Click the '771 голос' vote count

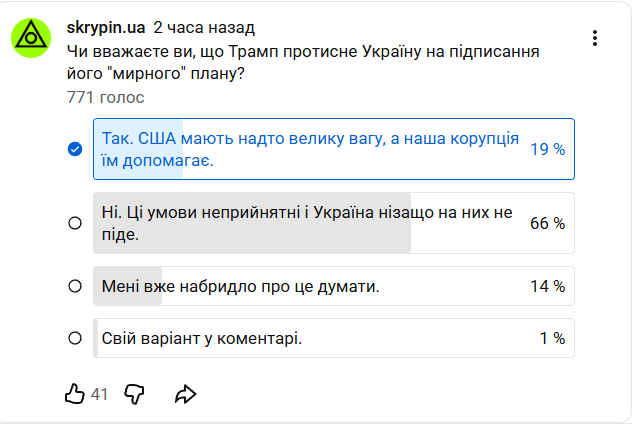(105, 97)
